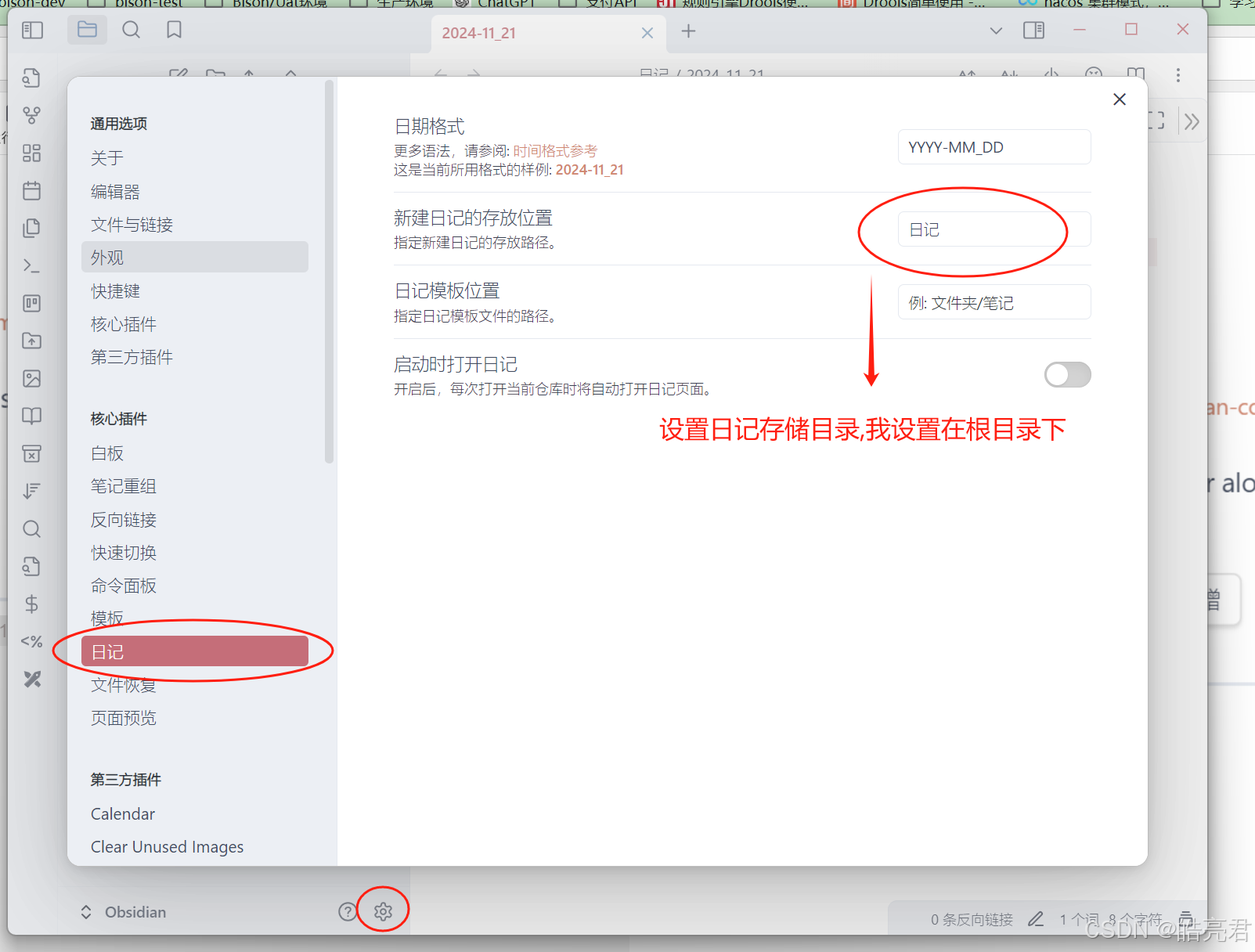Image resolution: width=1255 pixels, height=952 pixels.
Task: Open the file explorer folder icon
Action: (87, 31)
